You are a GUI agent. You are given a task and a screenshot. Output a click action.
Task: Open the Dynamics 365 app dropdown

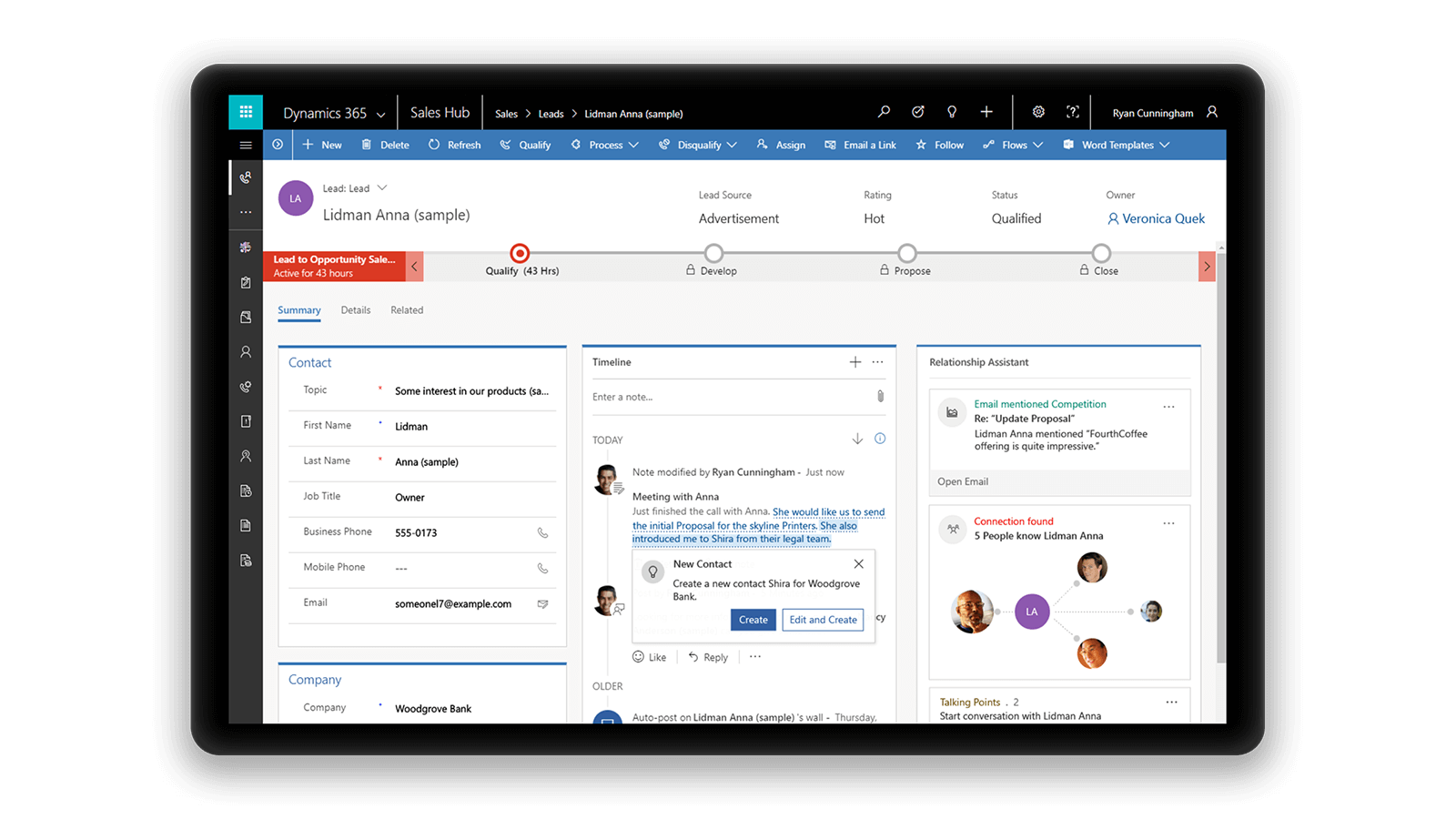click(x=380, y=115)
